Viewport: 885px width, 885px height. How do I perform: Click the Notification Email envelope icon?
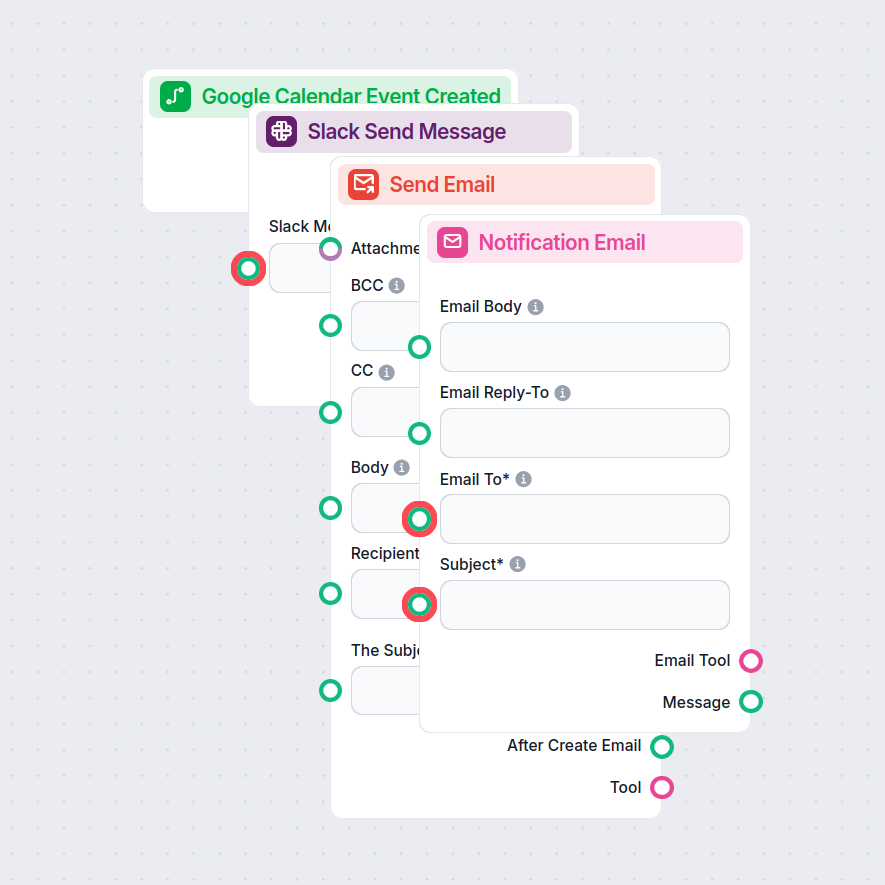(x=451, y=242)
